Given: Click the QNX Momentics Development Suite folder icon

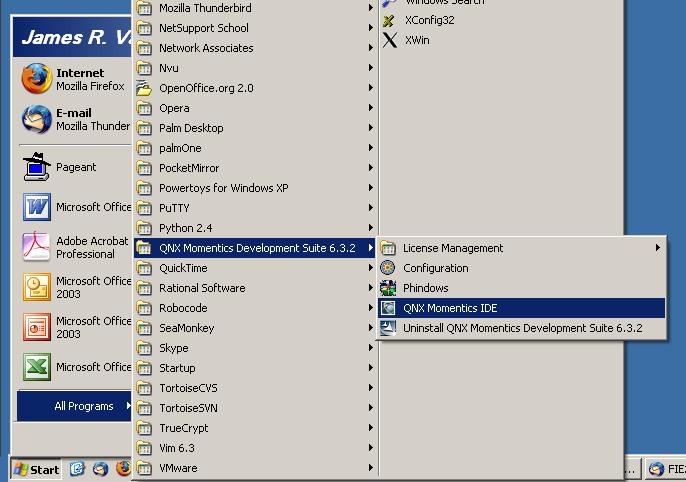Looking at the screenshot, I should [144, 248].
